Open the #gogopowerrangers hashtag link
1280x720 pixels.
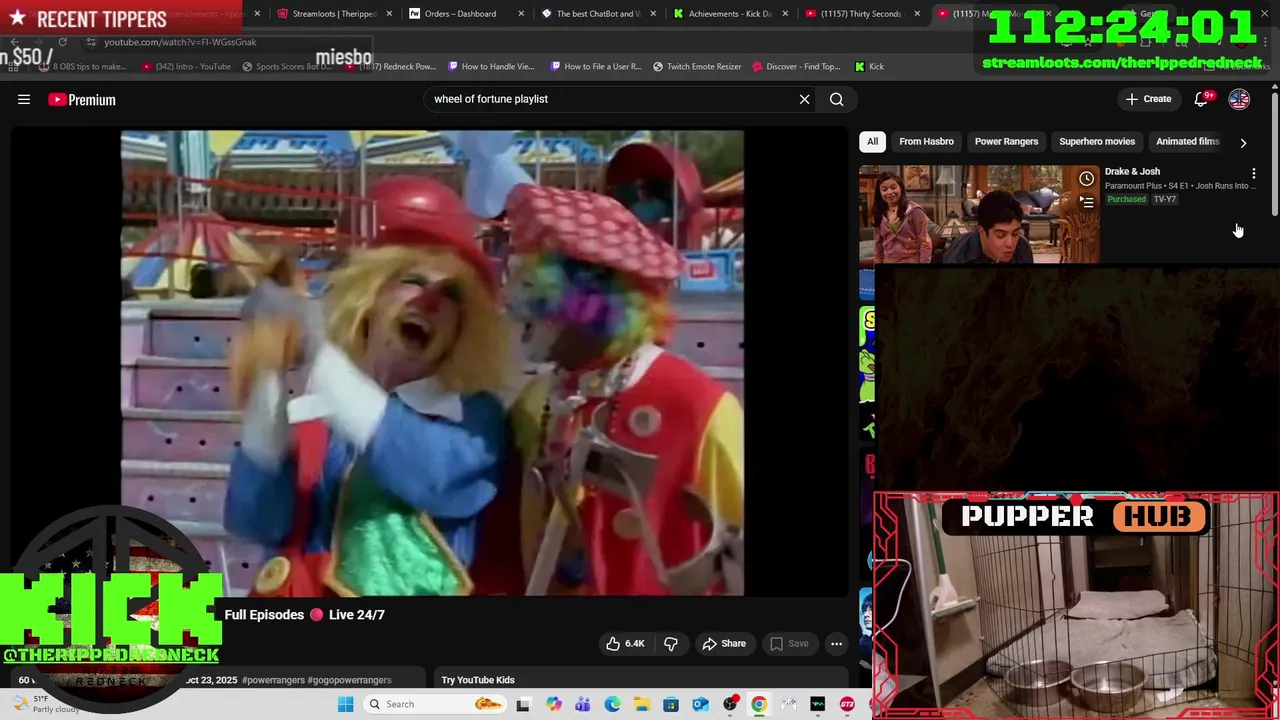[x=349, y=680]
